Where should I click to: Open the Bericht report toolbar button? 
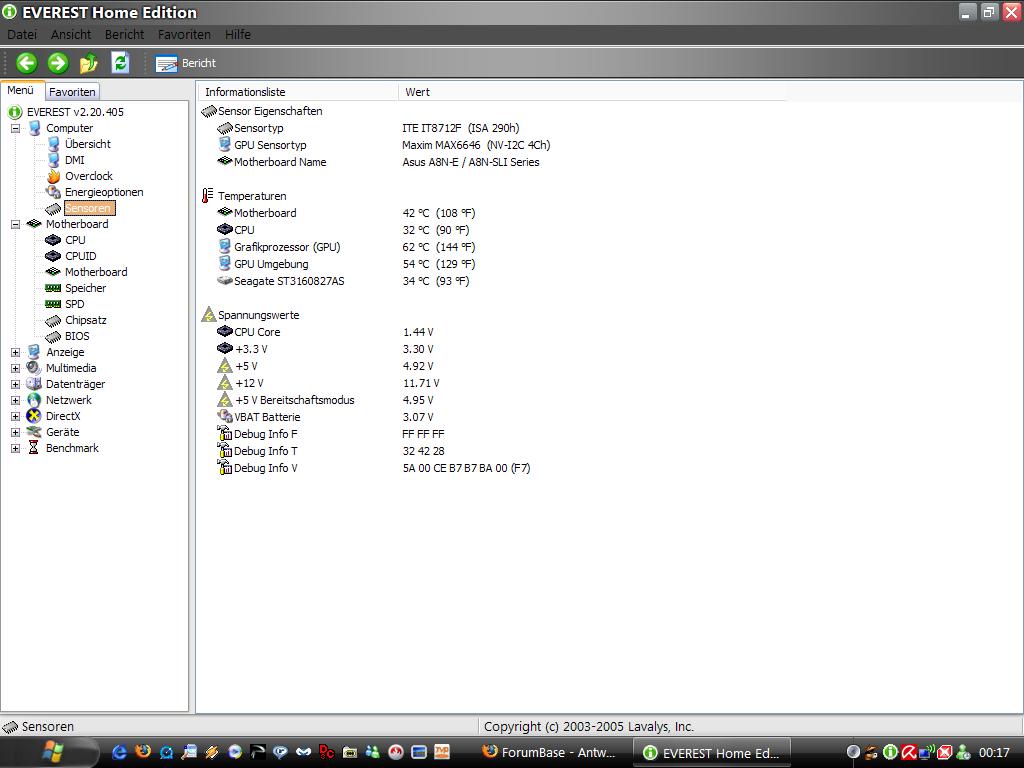[x=185, y=63]
